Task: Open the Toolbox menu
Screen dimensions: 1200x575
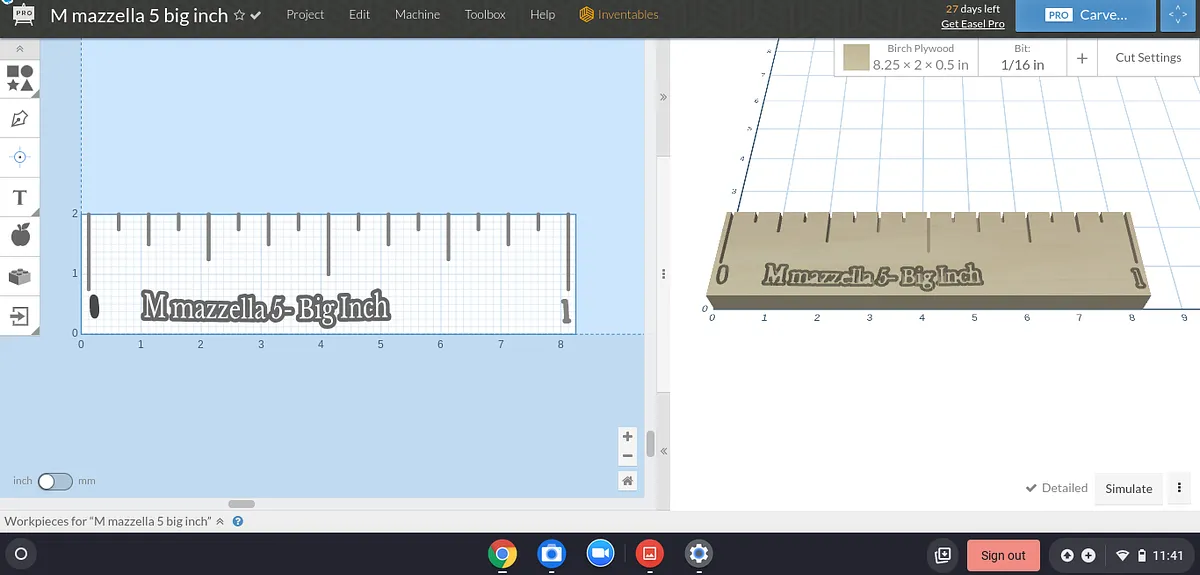Action: coord(485,15)
